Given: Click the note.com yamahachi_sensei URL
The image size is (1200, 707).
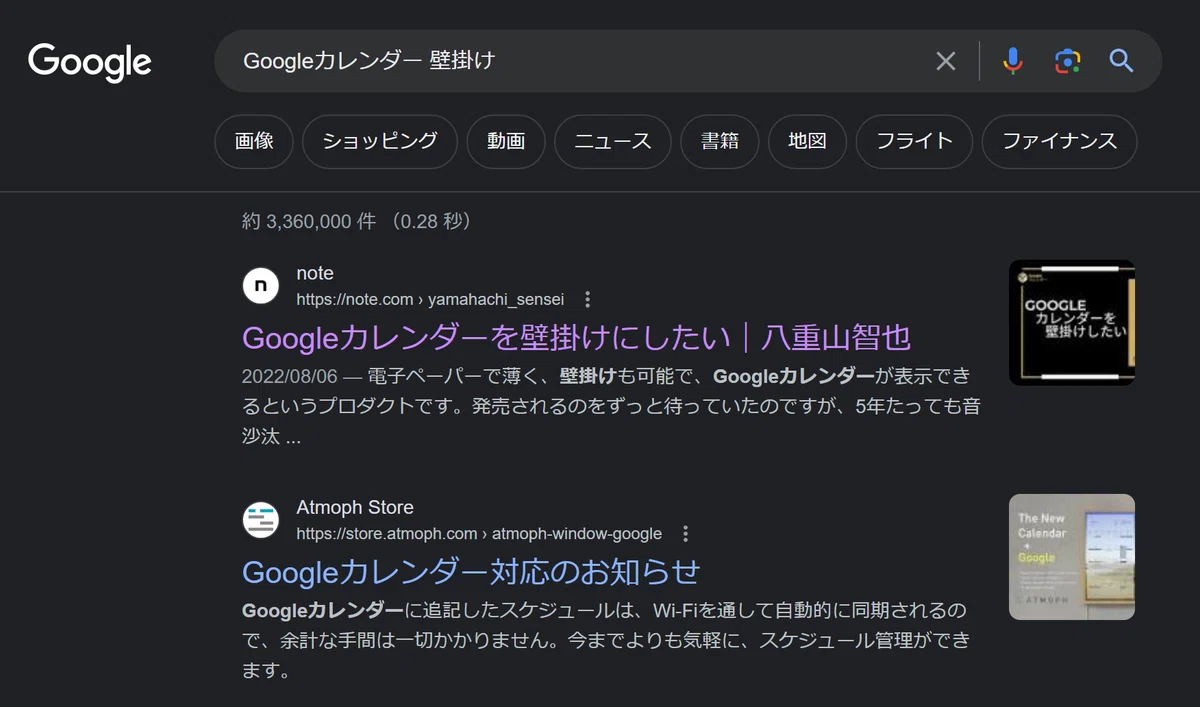Looking at the screenshot, I should tap(430, 299).
